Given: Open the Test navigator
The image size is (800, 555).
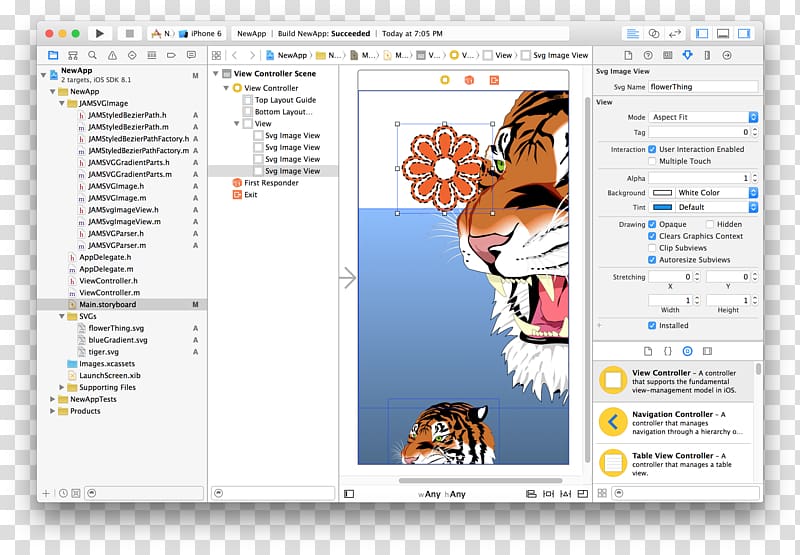Looking at the screenshot, I should [132, 55].
